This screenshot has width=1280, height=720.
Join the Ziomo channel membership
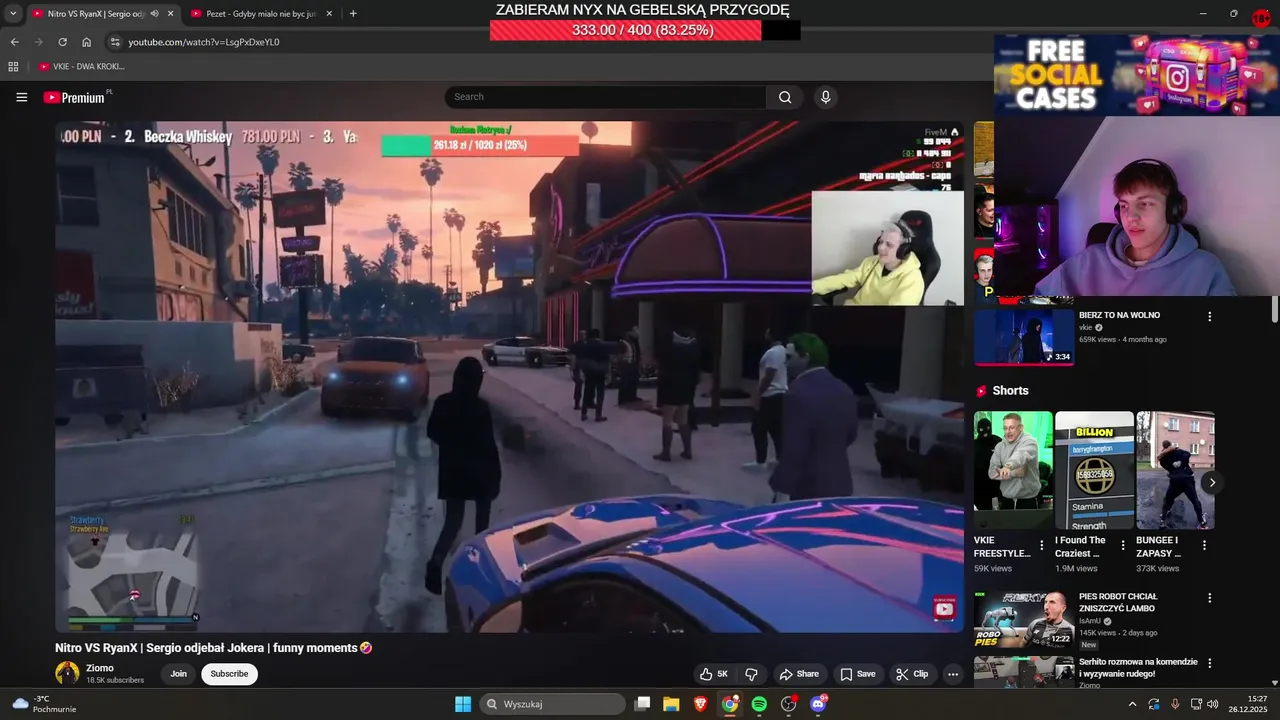click(178, 674)
